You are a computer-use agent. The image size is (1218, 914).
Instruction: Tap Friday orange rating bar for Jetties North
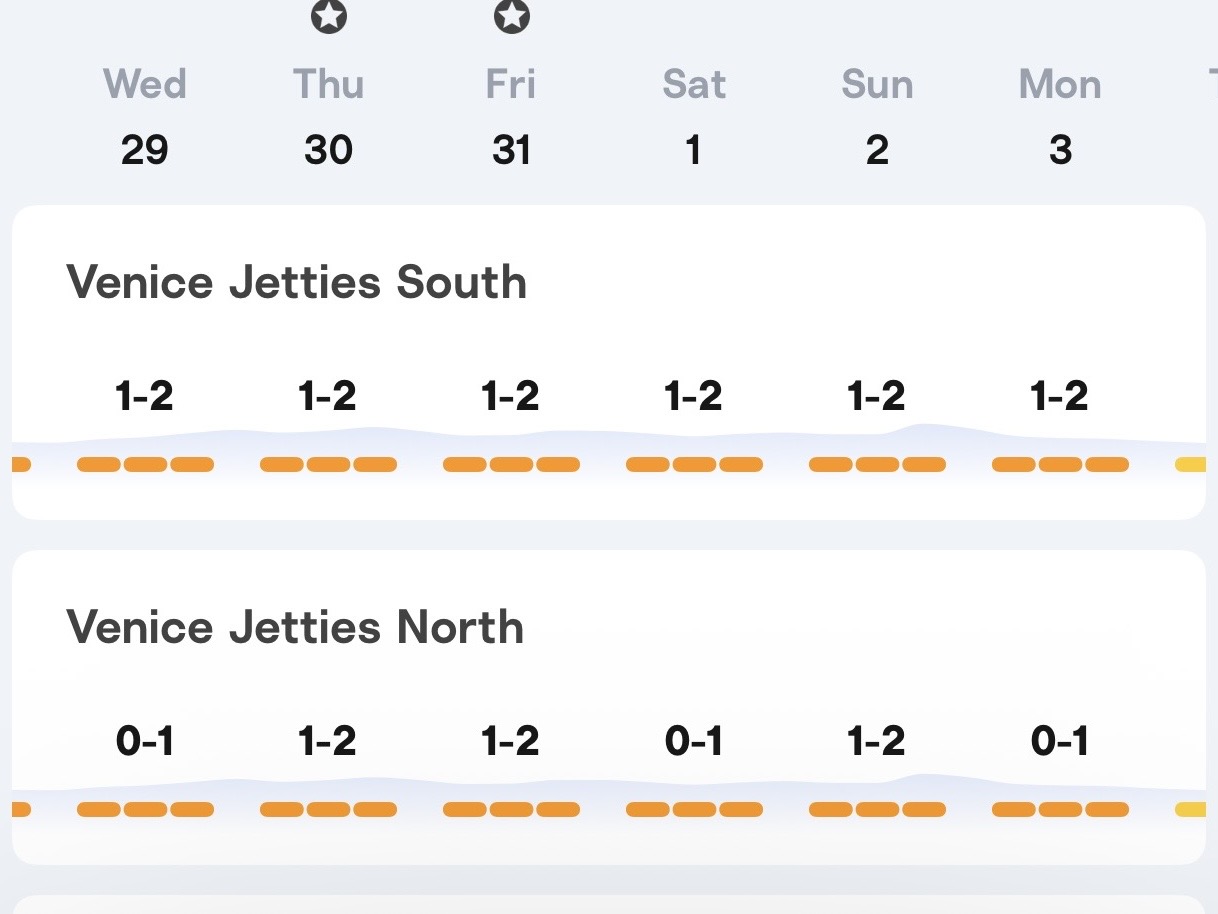point(511,809)
